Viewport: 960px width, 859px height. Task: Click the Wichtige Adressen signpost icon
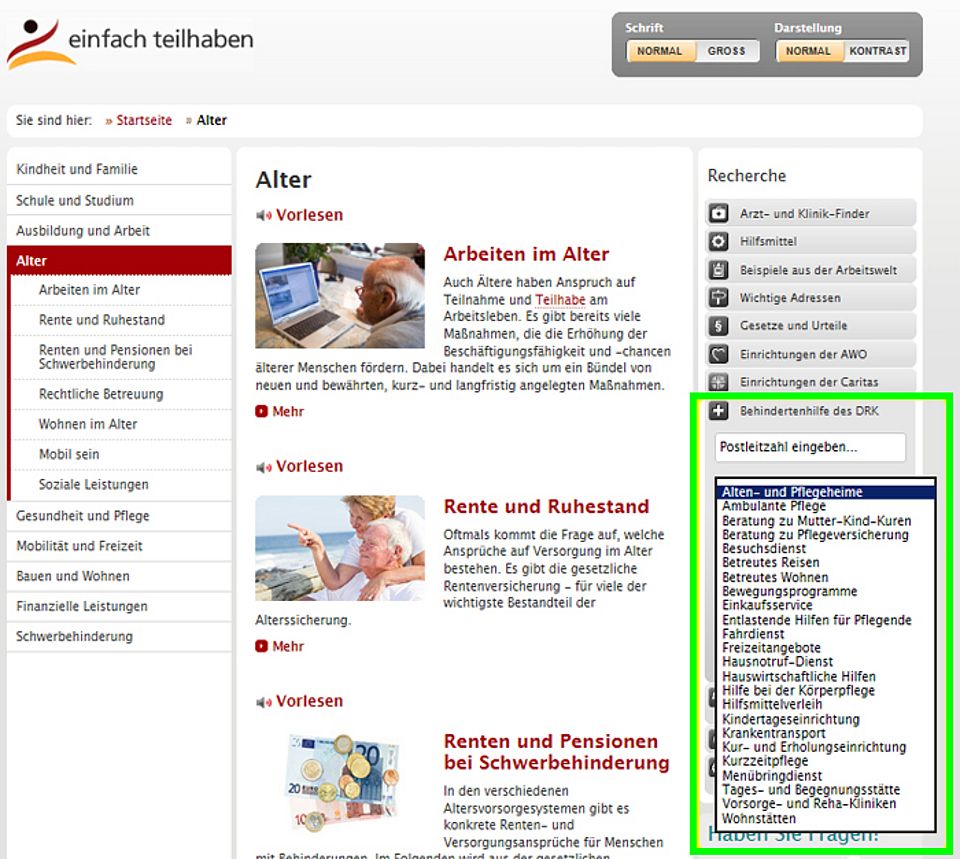(717, 297)
